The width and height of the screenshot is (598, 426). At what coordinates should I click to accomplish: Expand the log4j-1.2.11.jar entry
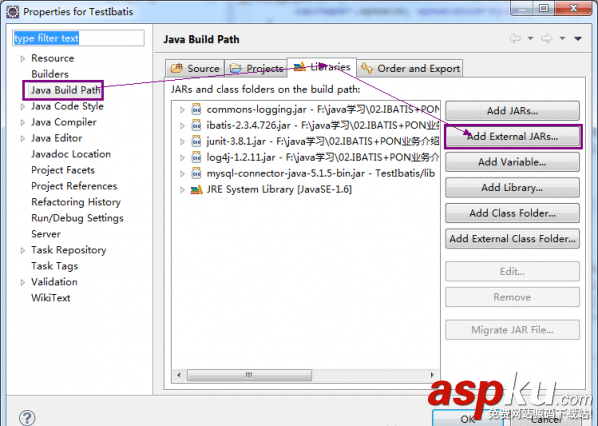coord(182,158)
